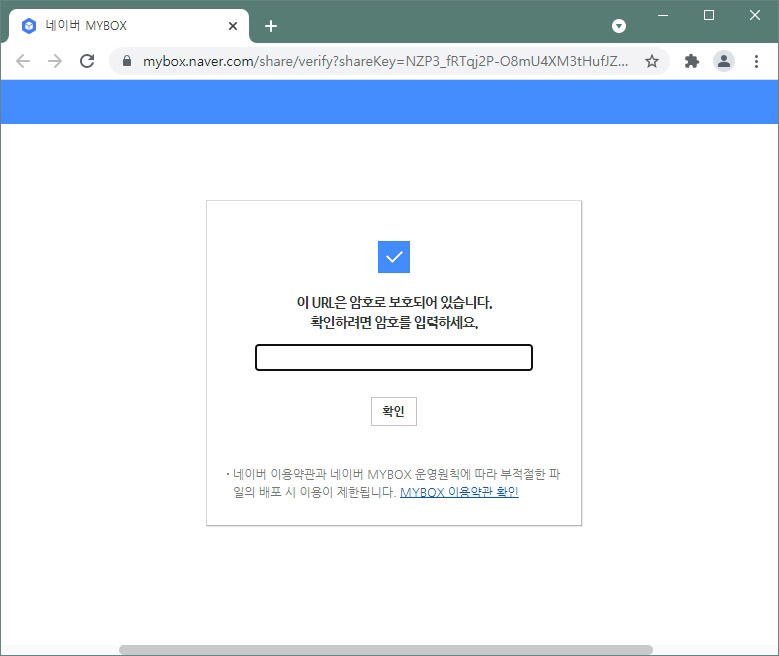
Task: Click the 확인 confirm button
Action: tap(394, 411)
